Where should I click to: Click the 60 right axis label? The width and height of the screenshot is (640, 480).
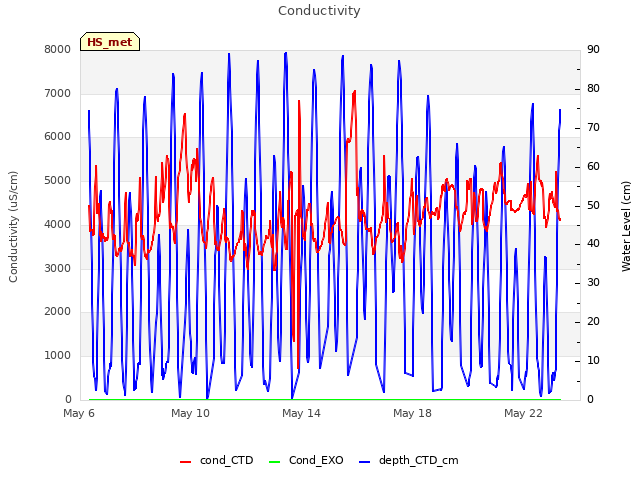pyautogui.click(x=593, y=167)
